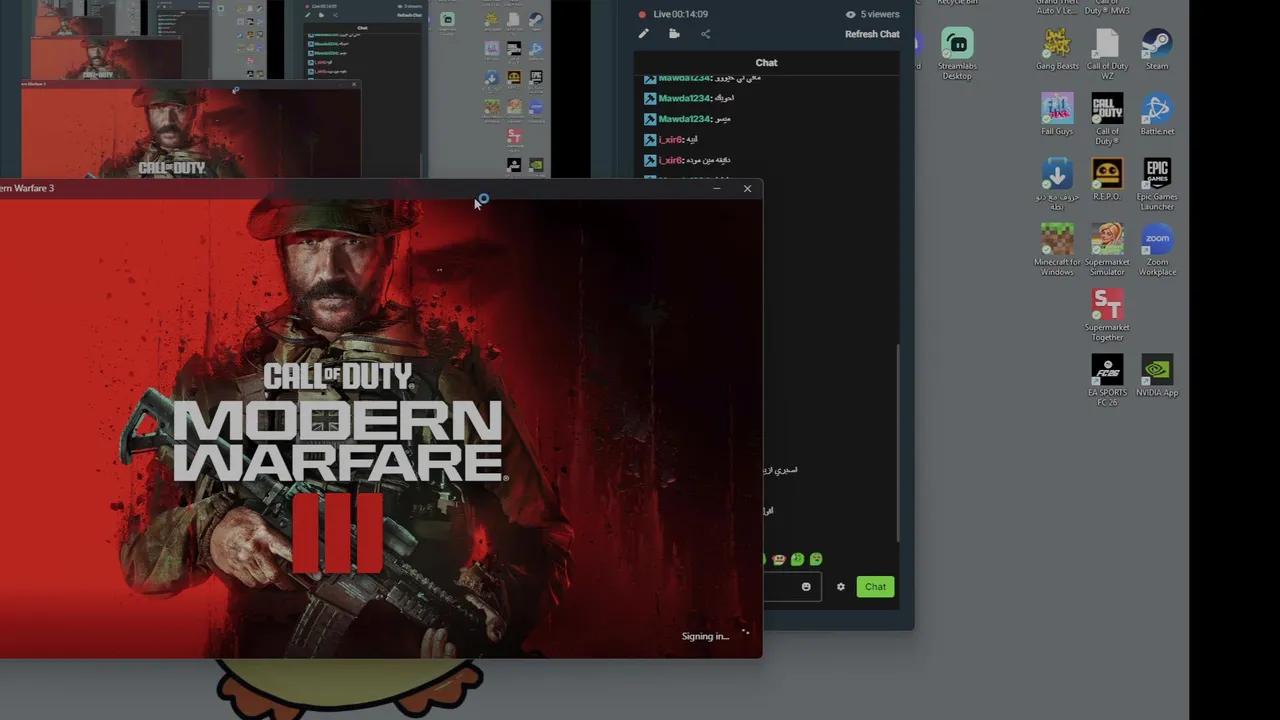Screen dimensions: 1280x720
Task: Minimize the Modern Warfare 3 launcher window
Action: [717, 188]
